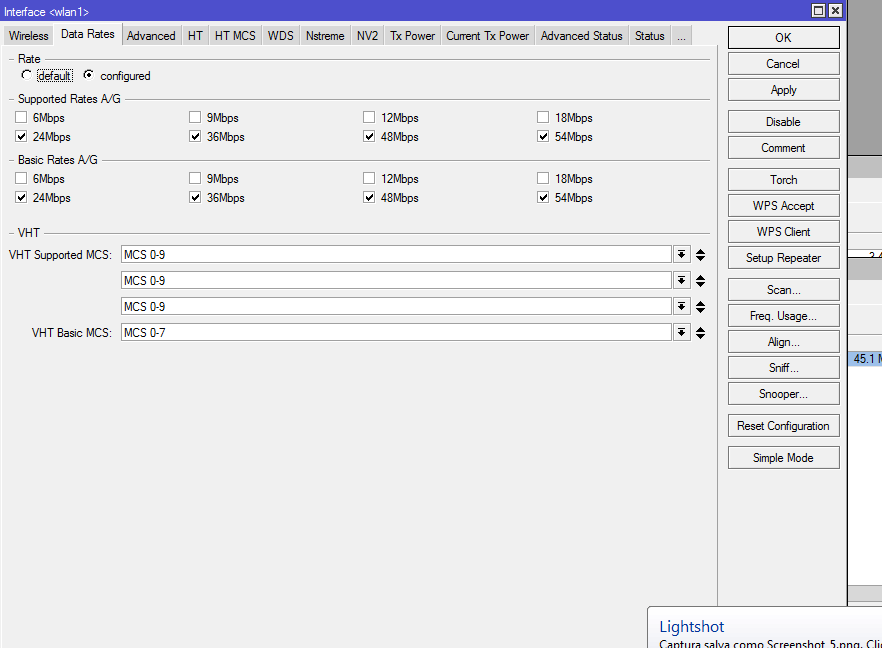This screenshot has height=648, width=882.
Task: Open the Scan... tool
Action: (784, 290)
